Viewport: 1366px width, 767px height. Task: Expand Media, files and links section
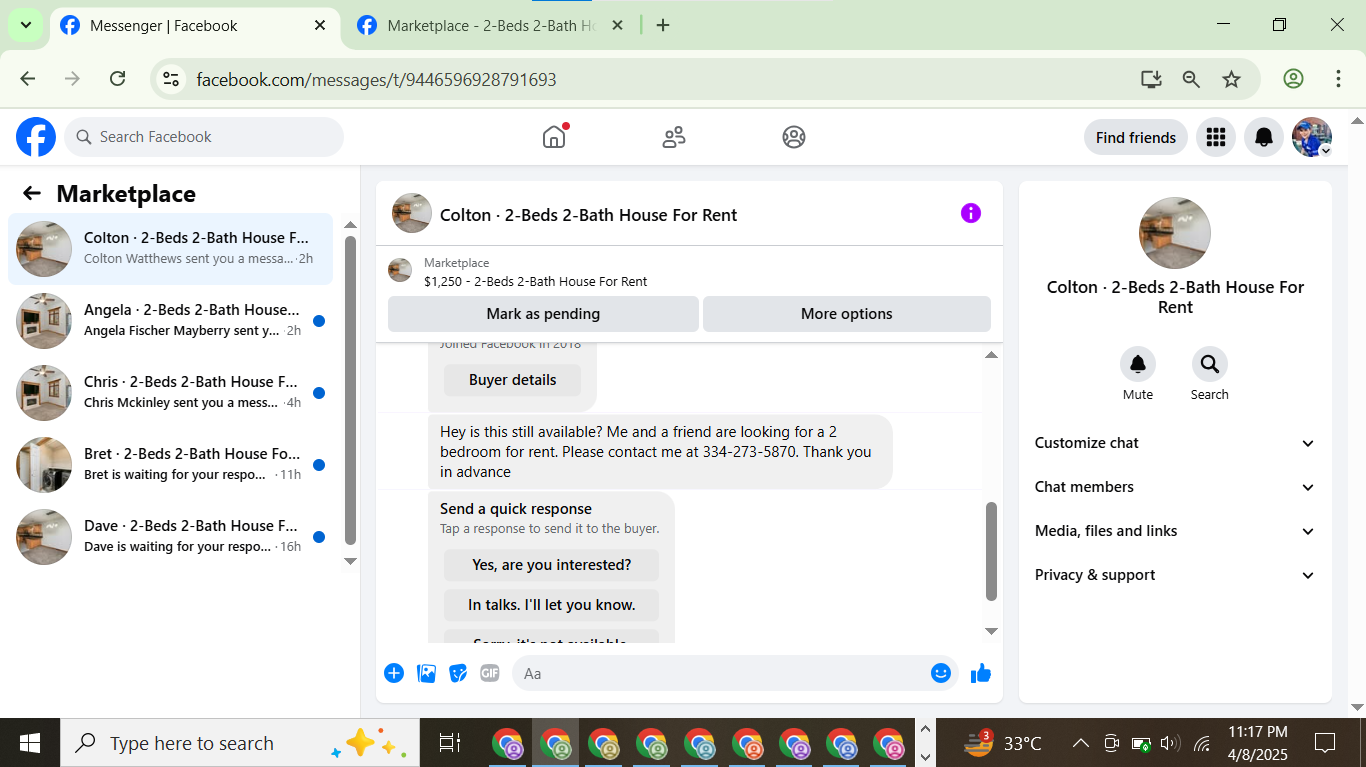[1175, 531]
